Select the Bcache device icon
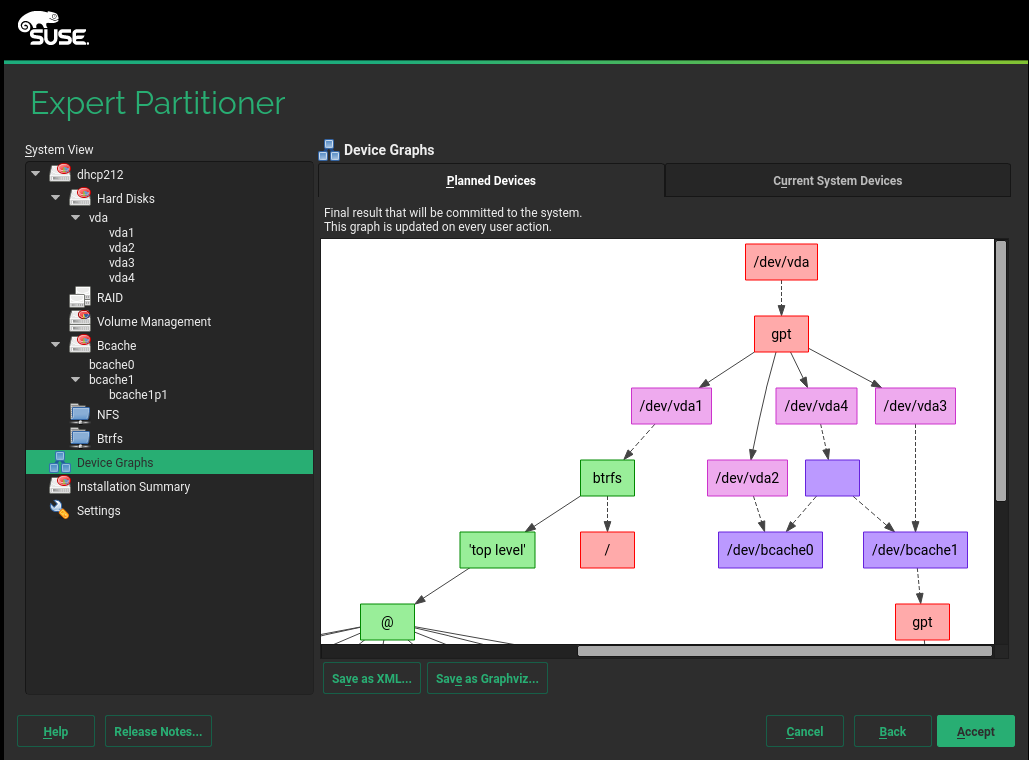 [79, 345]
